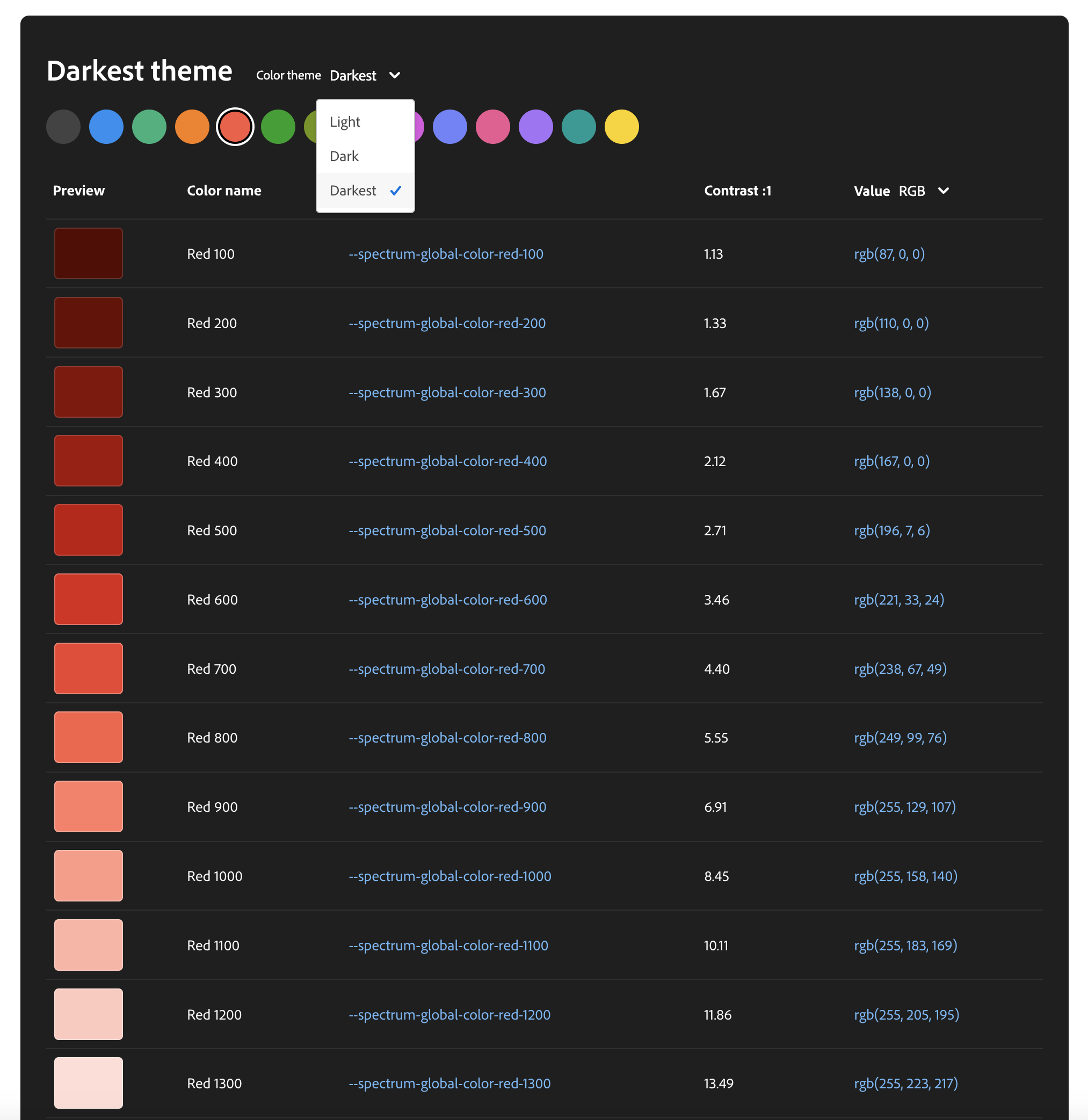
Task: Select the blue color circle
Action: coord(106,127)
